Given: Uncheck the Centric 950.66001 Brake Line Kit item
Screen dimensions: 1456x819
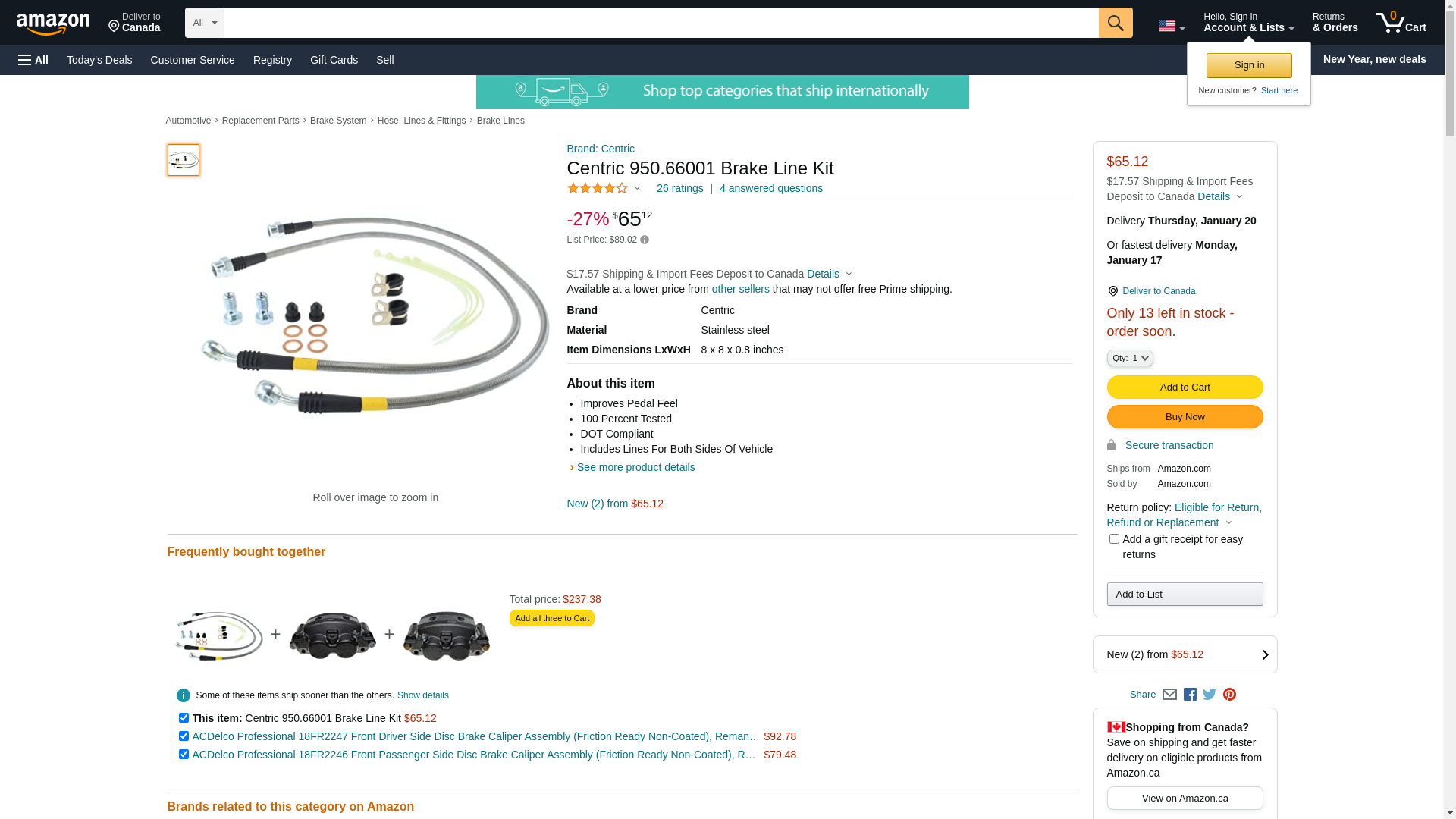Looking at the screenshot, I should tap(184, 717).
